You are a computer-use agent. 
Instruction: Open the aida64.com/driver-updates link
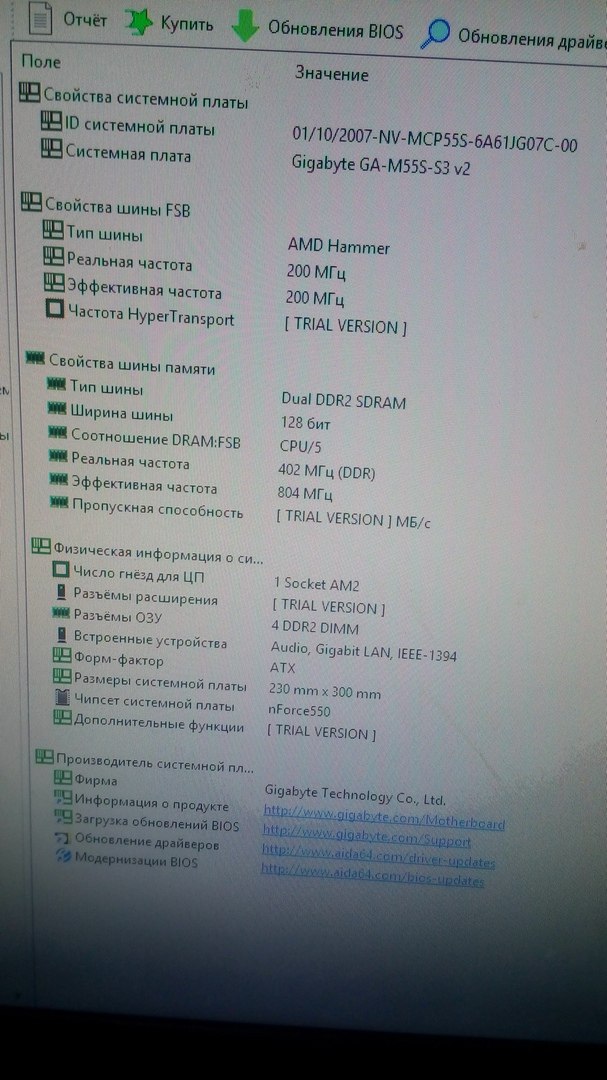click(x=378, y=858)
